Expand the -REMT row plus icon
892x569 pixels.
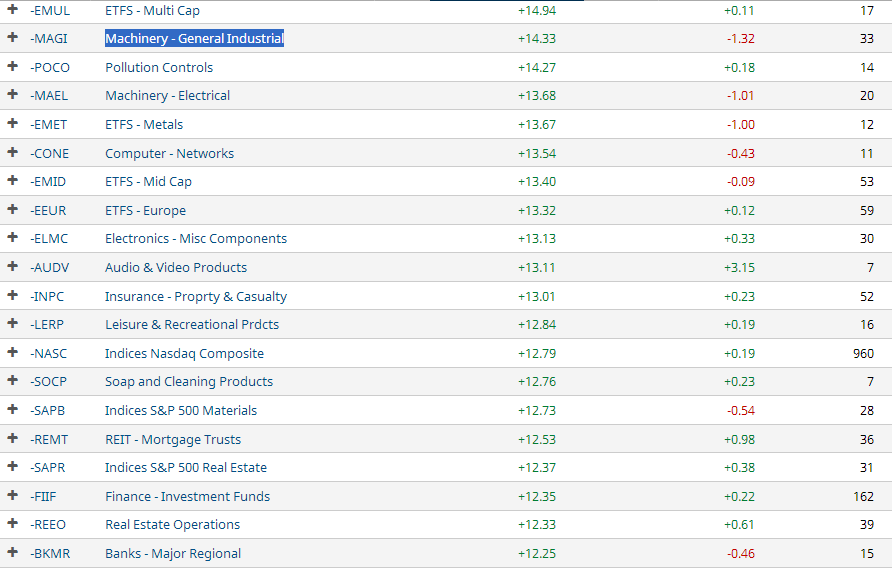pos(12,438)
